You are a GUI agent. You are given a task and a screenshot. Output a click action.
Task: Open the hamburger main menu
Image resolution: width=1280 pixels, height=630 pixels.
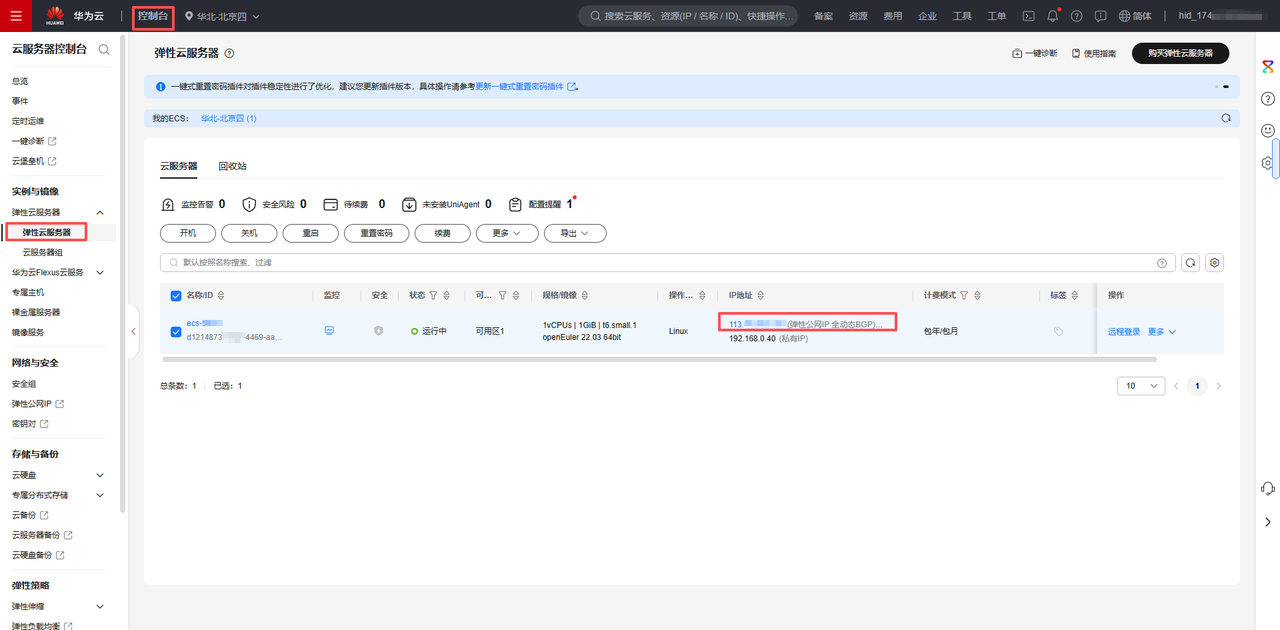(x=15, y=16)
